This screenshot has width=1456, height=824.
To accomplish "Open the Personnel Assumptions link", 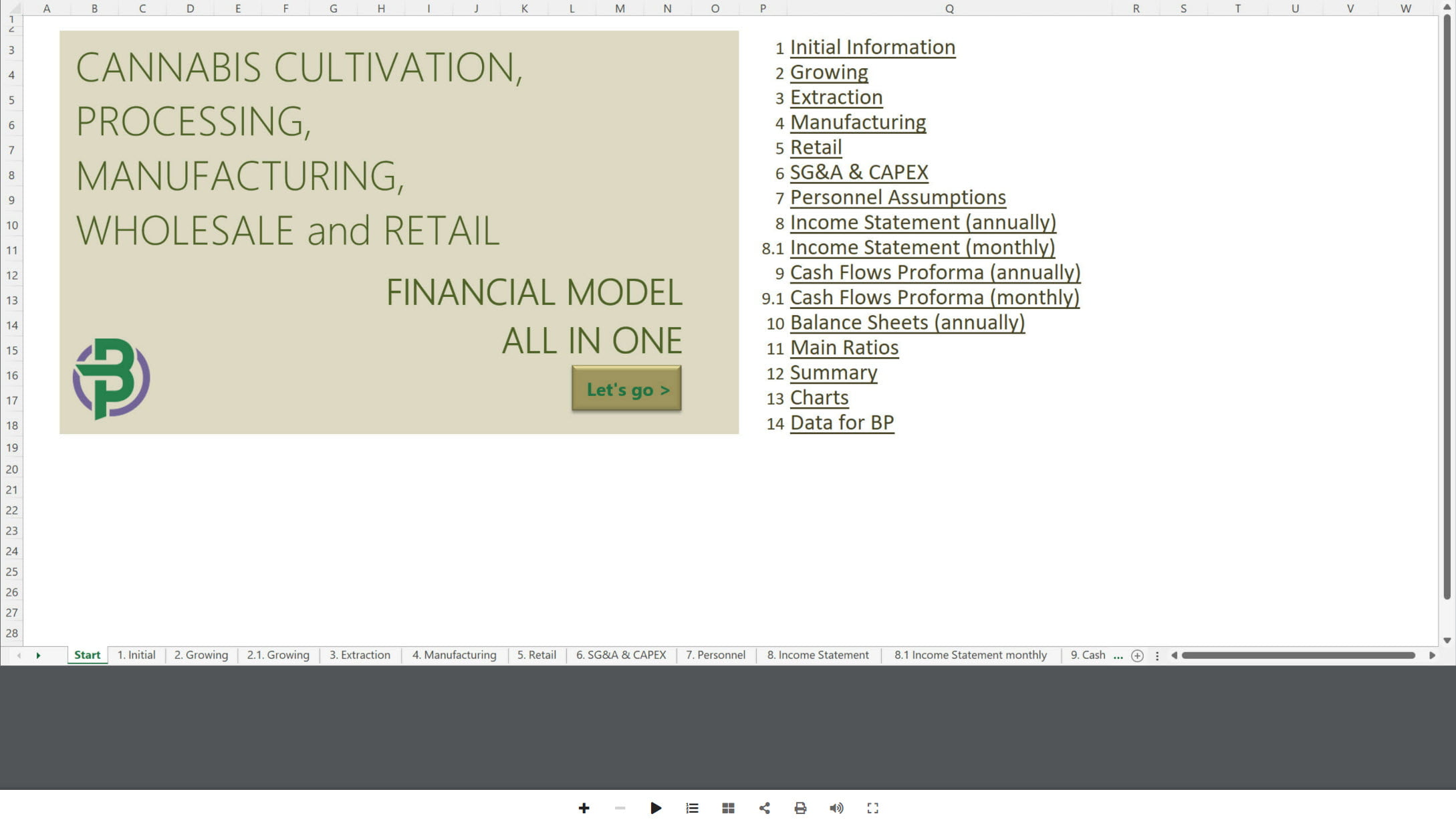I will (x=898, y=197).
